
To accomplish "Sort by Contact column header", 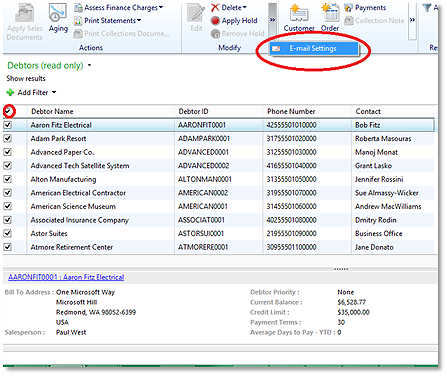I will point(368,111).
